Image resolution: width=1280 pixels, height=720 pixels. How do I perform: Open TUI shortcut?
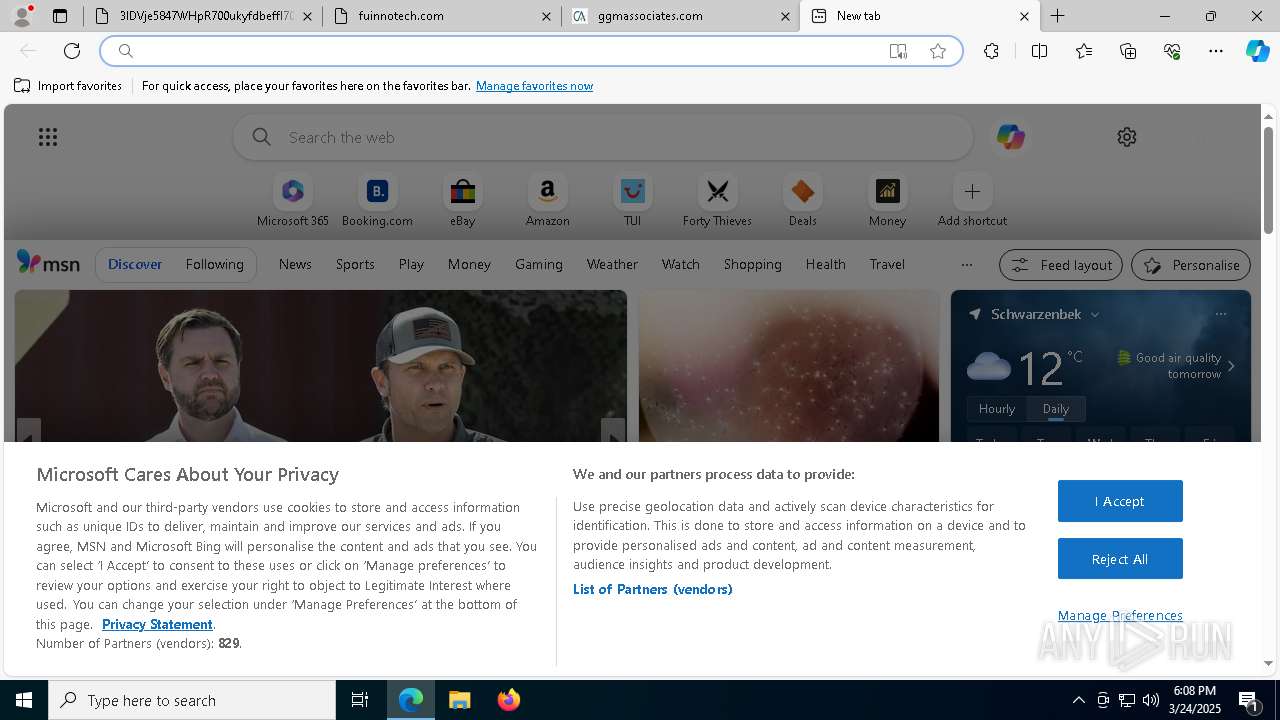click(x=632, y=200)
